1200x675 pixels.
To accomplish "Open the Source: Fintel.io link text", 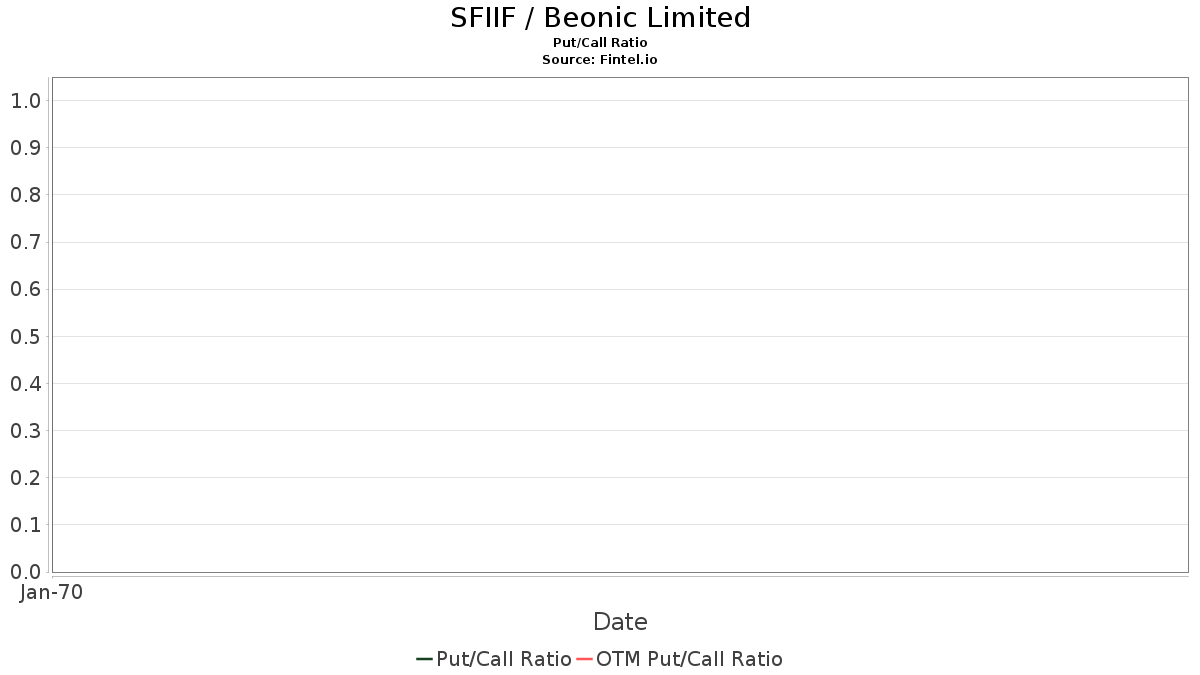I will click(x=600, y=60).
